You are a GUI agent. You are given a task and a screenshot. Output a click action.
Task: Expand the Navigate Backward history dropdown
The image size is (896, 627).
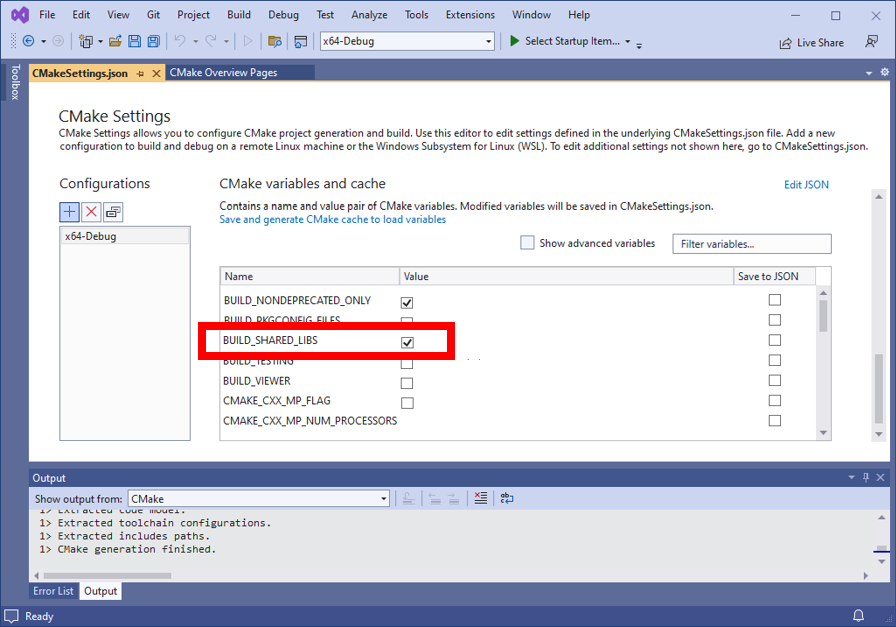point(43,41)
